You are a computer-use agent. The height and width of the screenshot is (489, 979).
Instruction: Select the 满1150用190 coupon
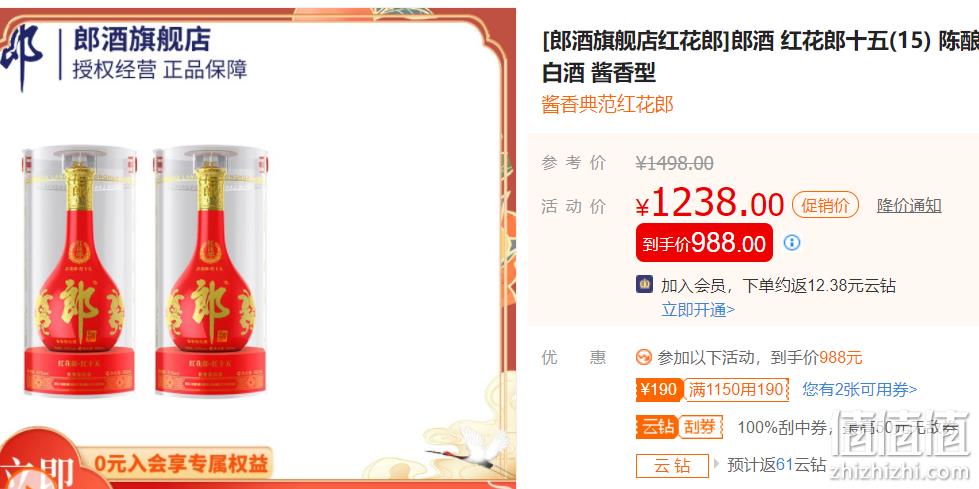point(735,390)
